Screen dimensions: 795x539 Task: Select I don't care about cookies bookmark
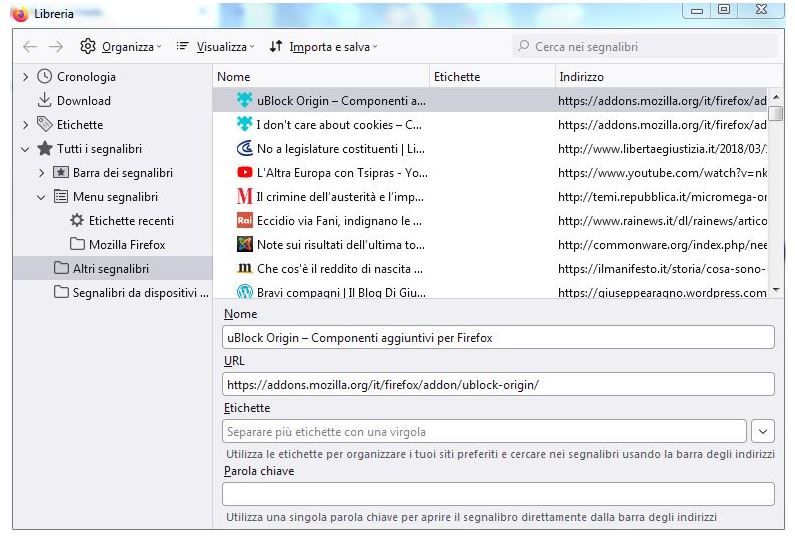pyautogui.click(x=339, y=125)
